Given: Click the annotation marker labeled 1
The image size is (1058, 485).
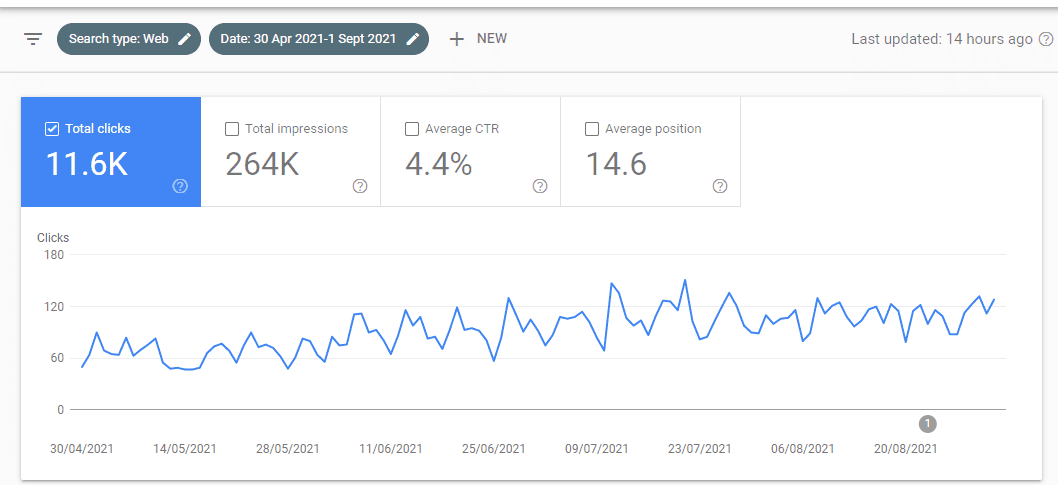Looking at the screenshot, I should [928, 424].
